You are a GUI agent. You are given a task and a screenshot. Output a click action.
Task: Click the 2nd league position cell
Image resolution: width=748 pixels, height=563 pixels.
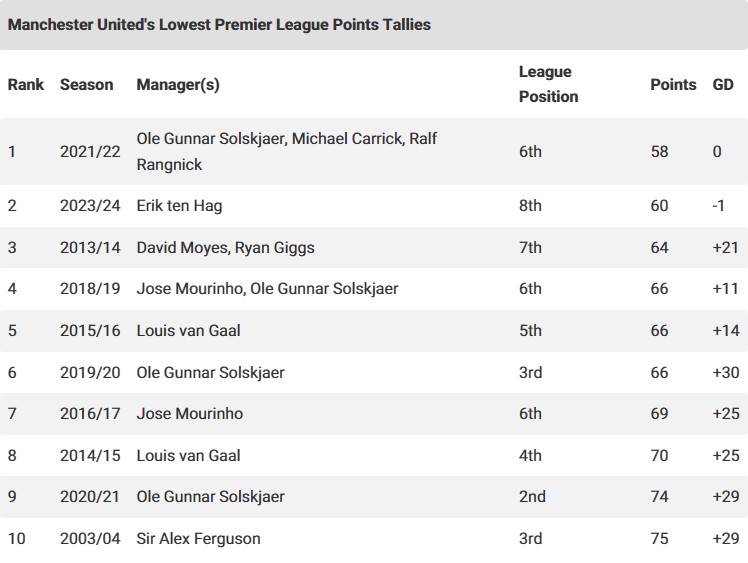(x=532, y=497)
